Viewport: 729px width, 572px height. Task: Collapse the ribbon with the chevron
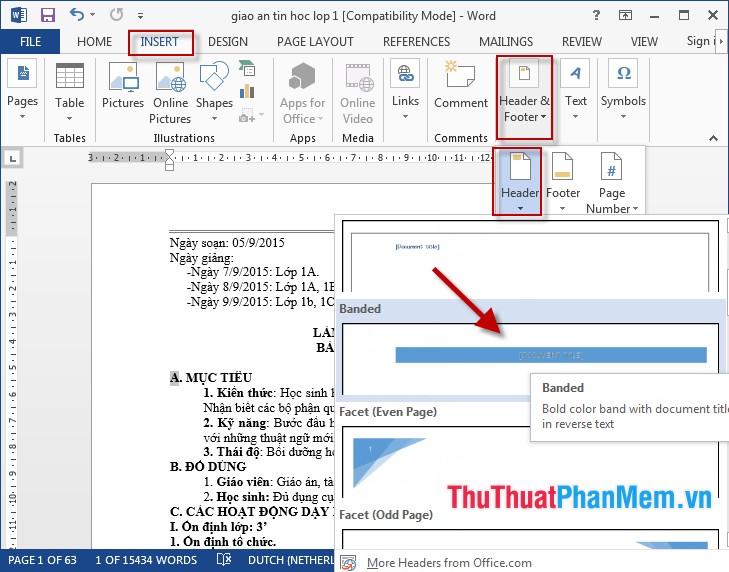(713, 138)
